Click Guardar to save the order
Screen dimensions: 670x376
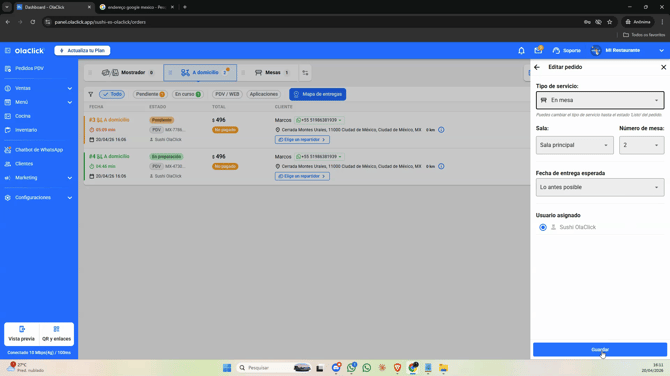tap(599, 350)
